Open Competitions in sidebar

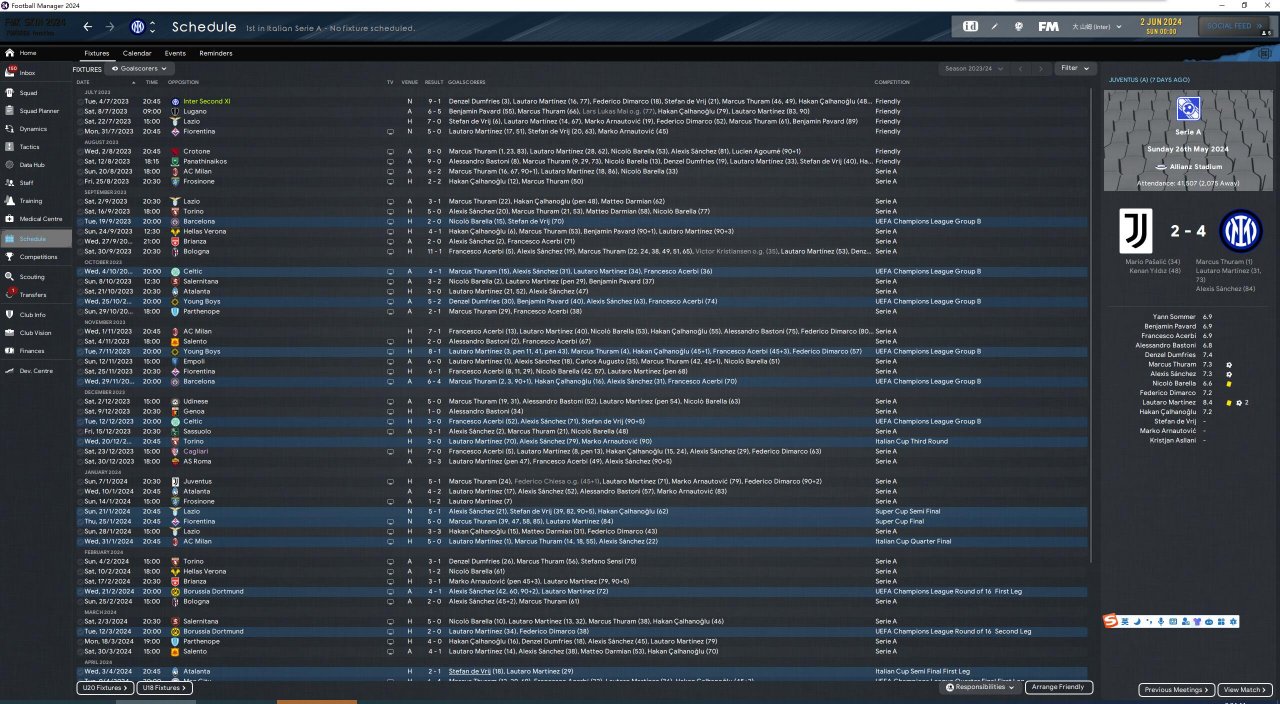click(x=38, y=257)
